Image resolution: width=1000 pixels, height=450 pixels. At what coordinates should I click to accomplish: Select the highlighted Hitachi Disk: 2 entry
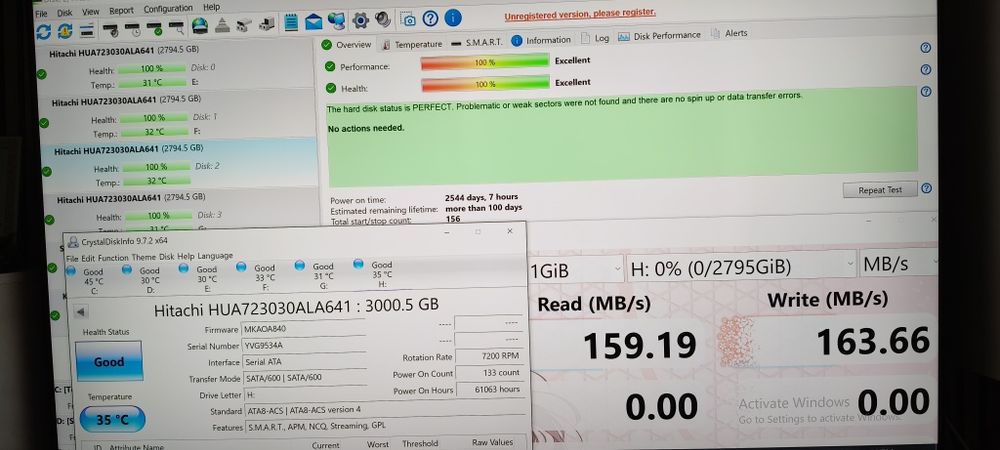180,164
